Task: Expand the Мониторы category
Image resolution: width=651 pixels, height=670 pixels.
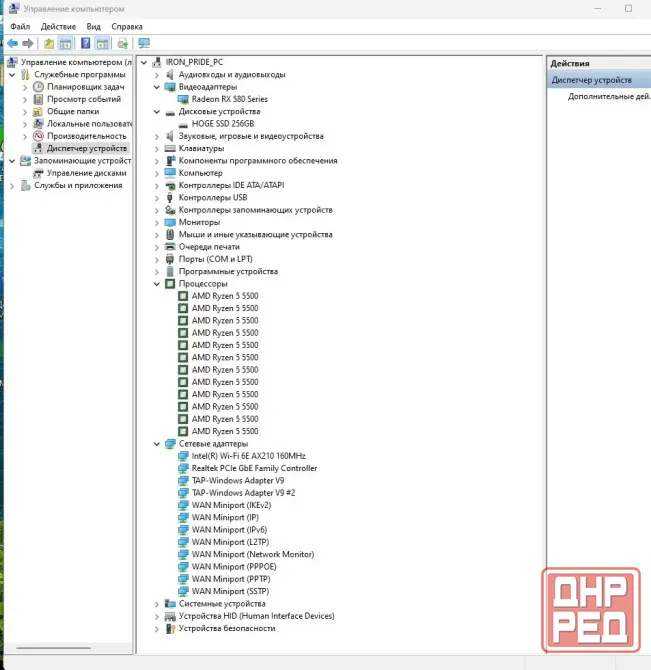Action: 157,223
